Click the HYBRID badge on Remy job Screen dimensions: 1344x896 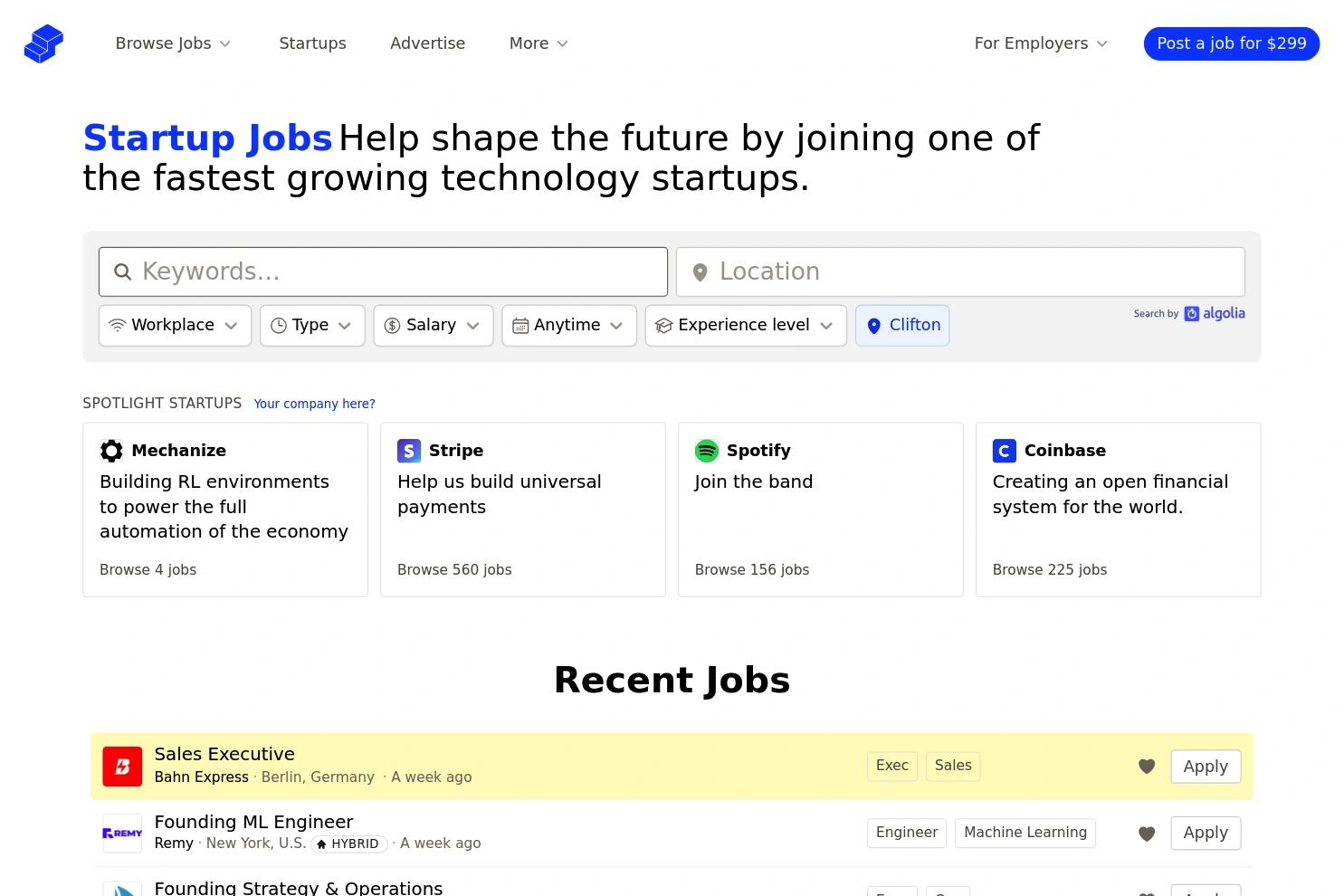349,844
